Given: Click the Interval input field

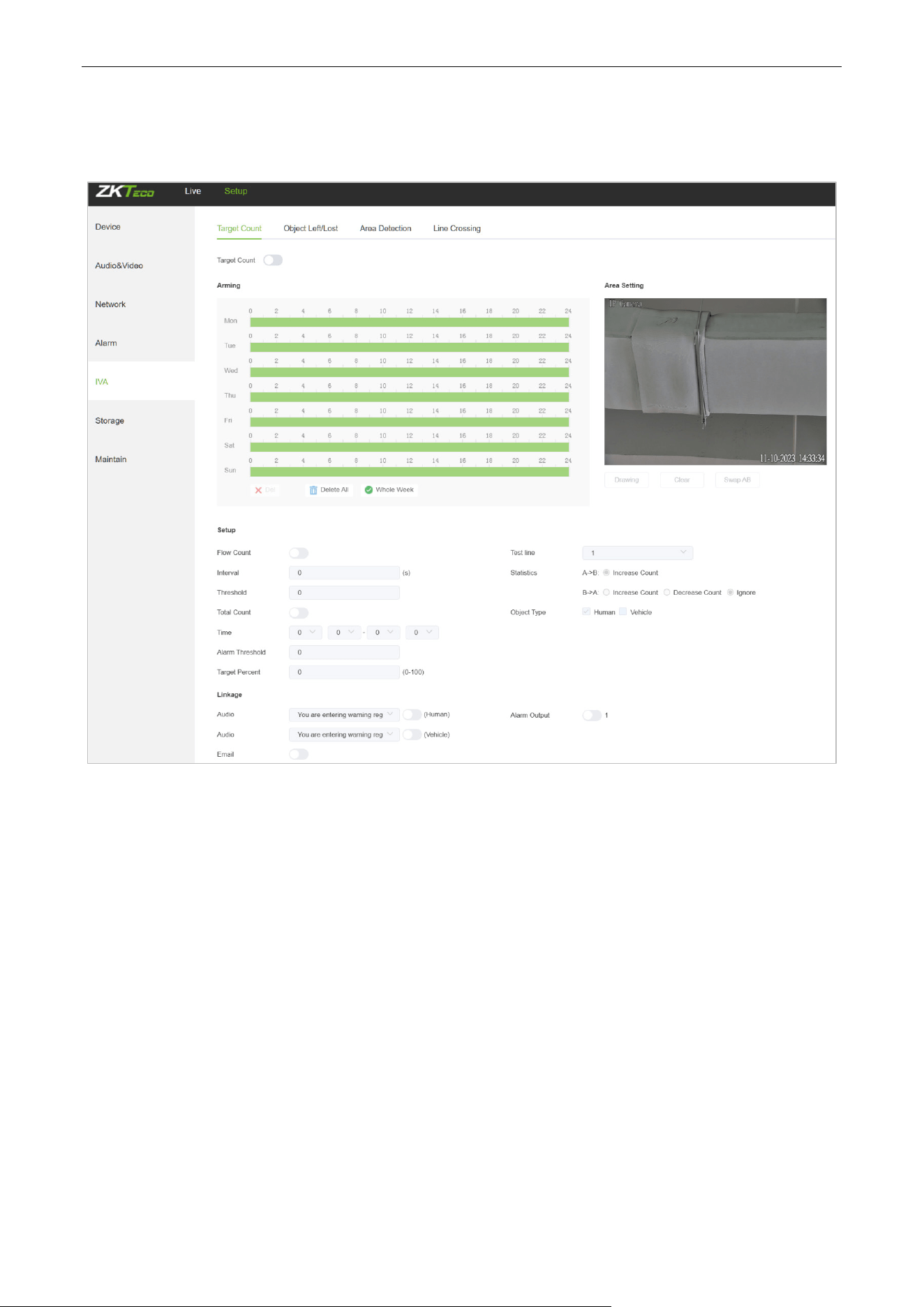Looking at the screenshot, I should click(x=344, y=573).
